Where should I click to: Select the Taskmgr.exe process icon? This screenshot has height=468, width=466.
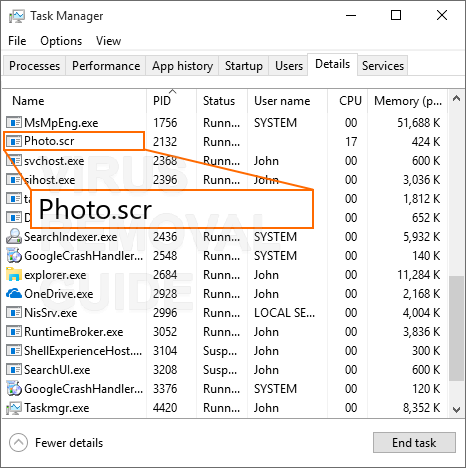14,408
